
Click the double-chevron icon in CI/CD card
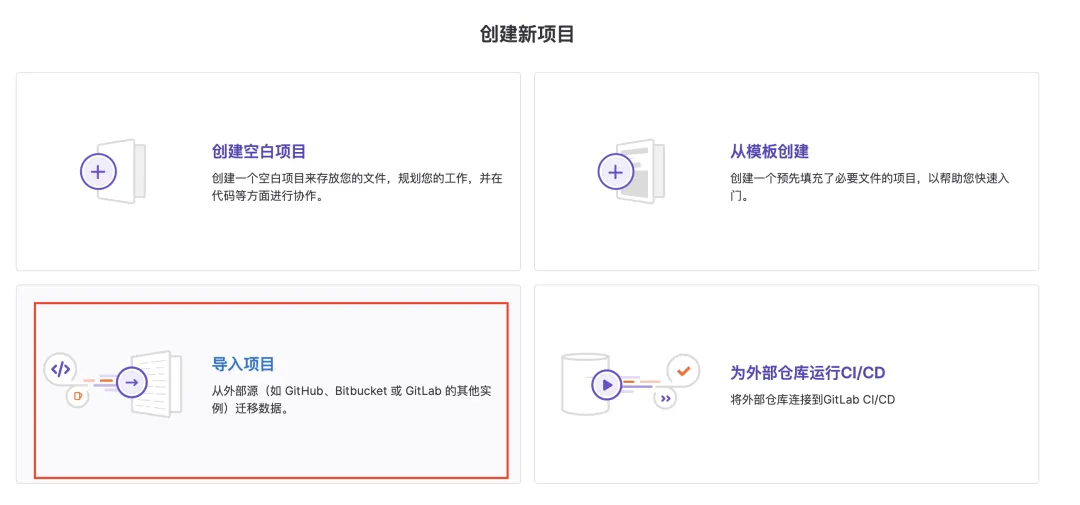click(x=665, y=398)
